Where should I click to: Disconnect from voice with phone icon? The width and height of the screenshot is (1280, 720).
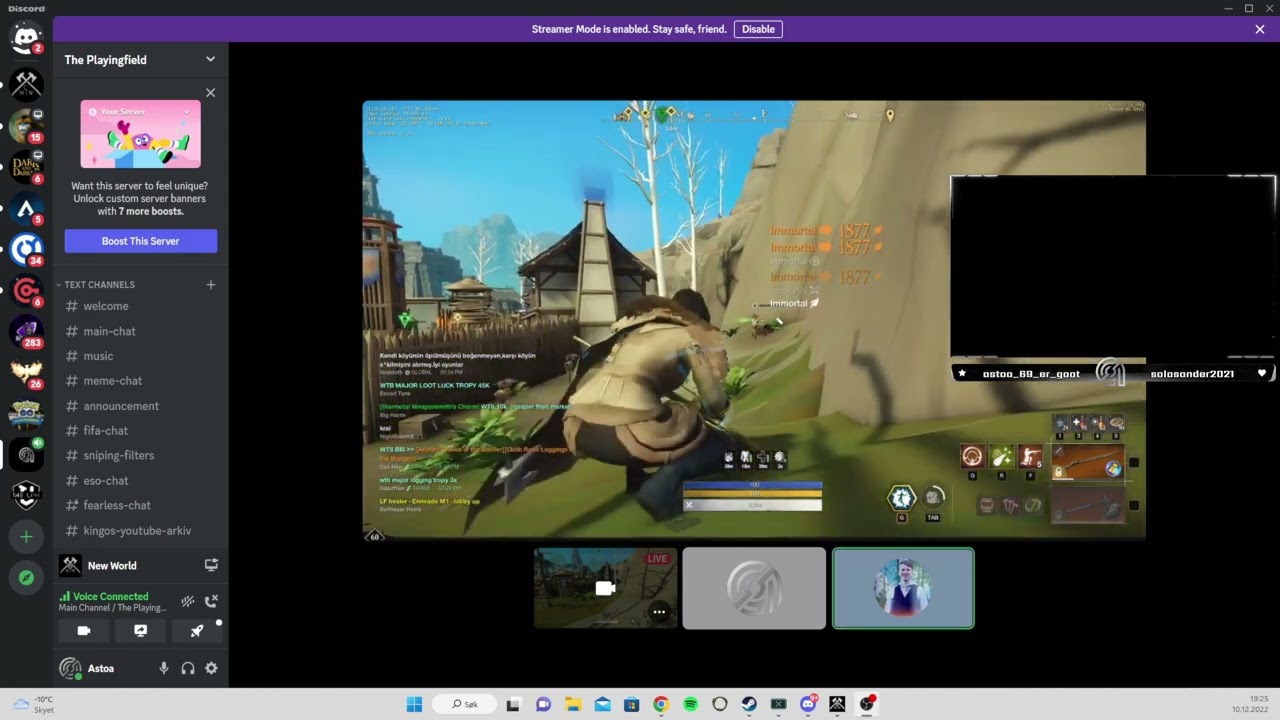click(211, 601)
